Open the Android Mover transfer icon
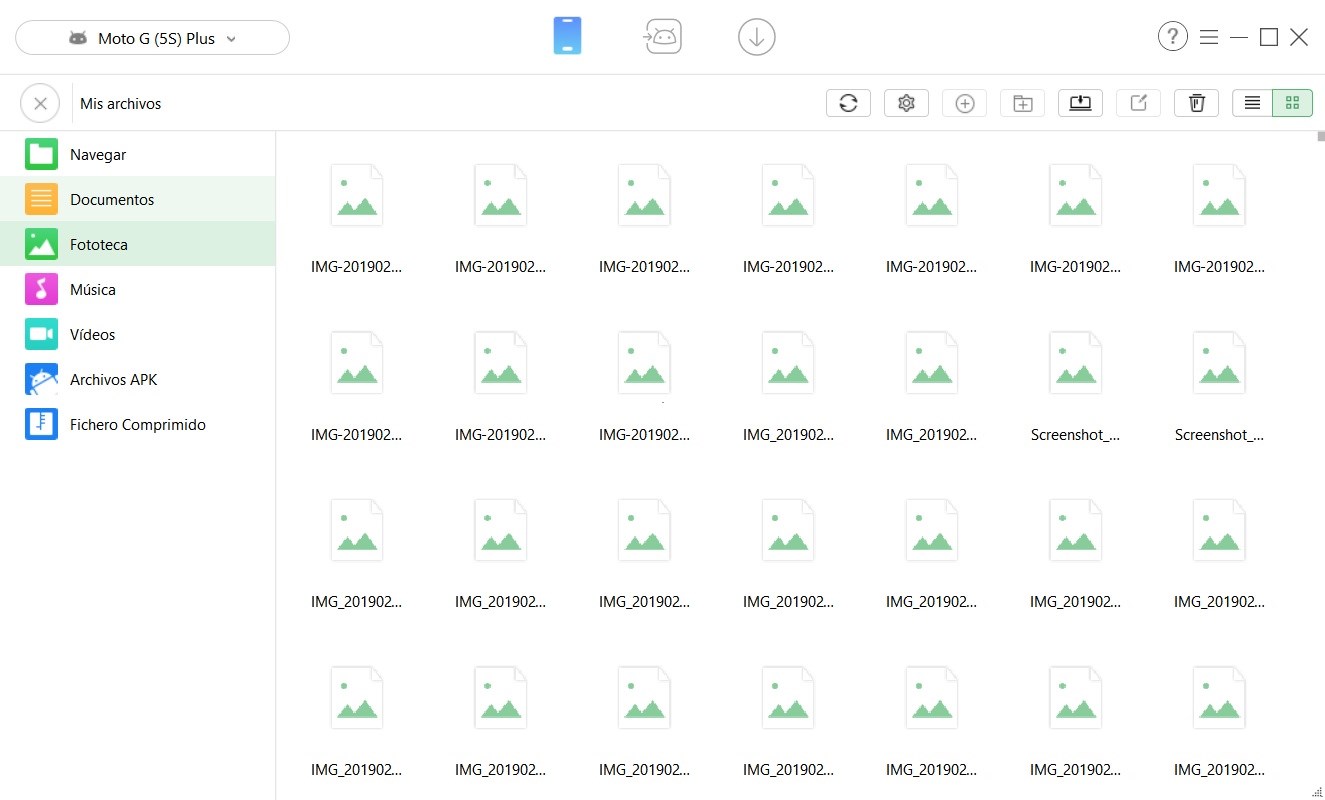Image resolution: width=1325 pixels, height=800 pixels. pos(662,38)
